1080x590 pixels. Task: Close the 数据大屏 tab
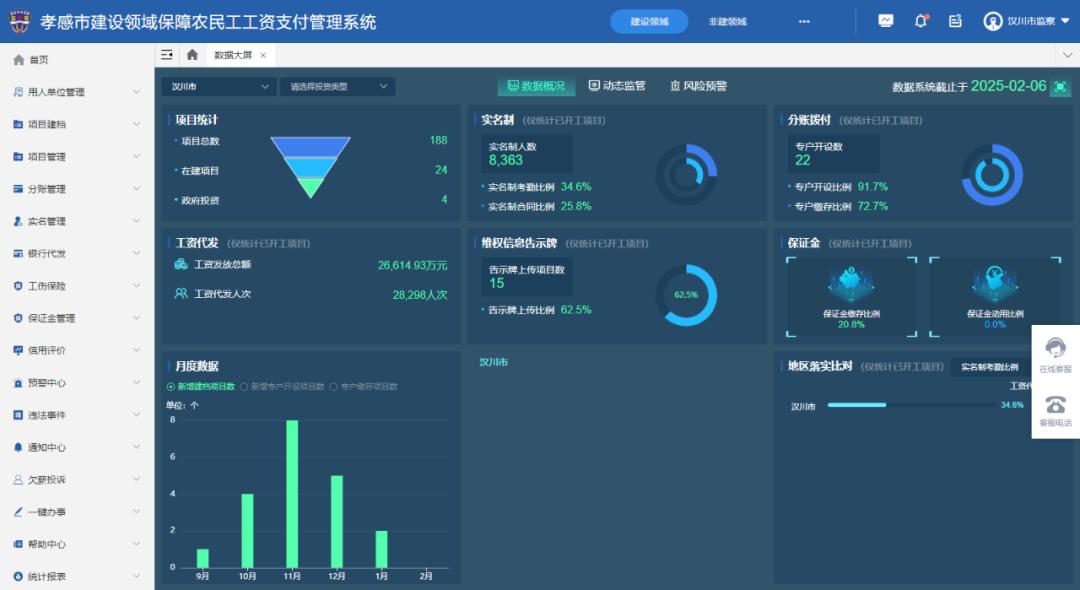263,55
